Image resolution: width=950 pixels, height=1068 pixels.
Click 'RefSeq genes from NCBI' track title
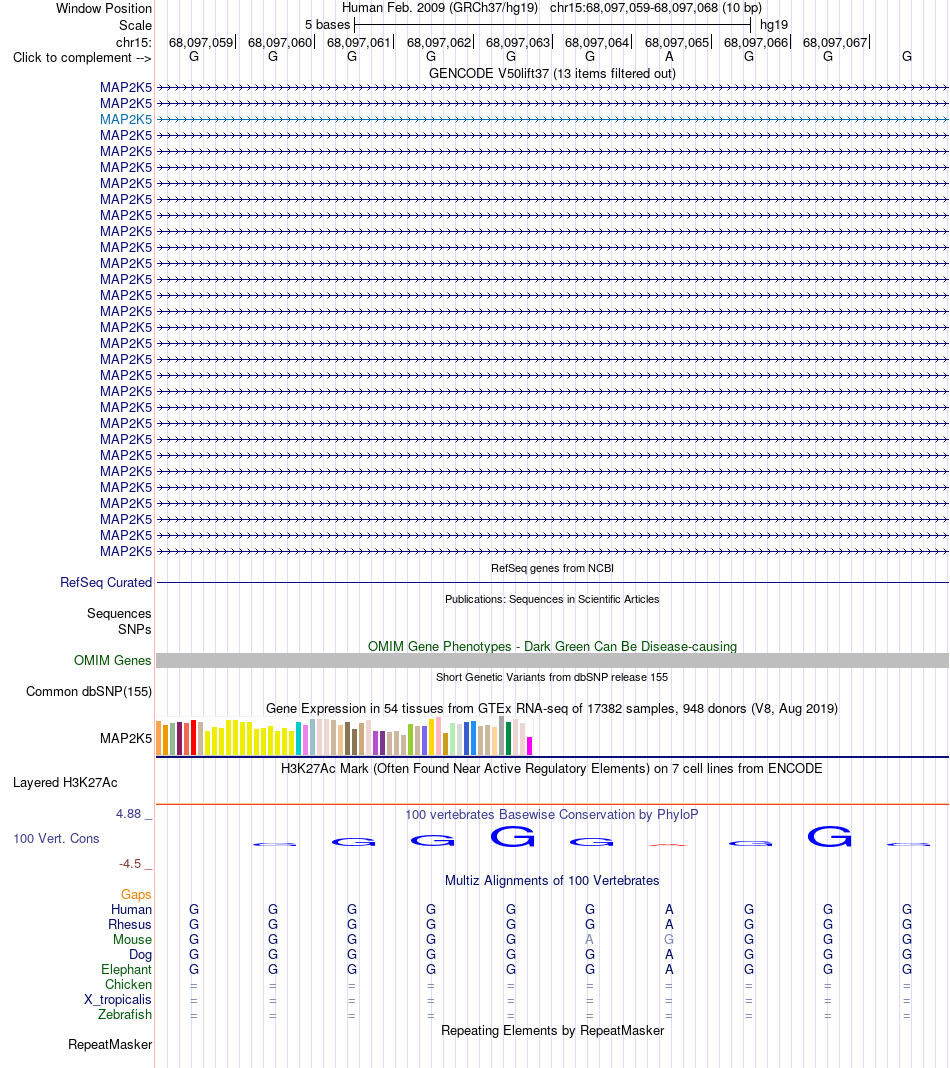coord(552,568)
